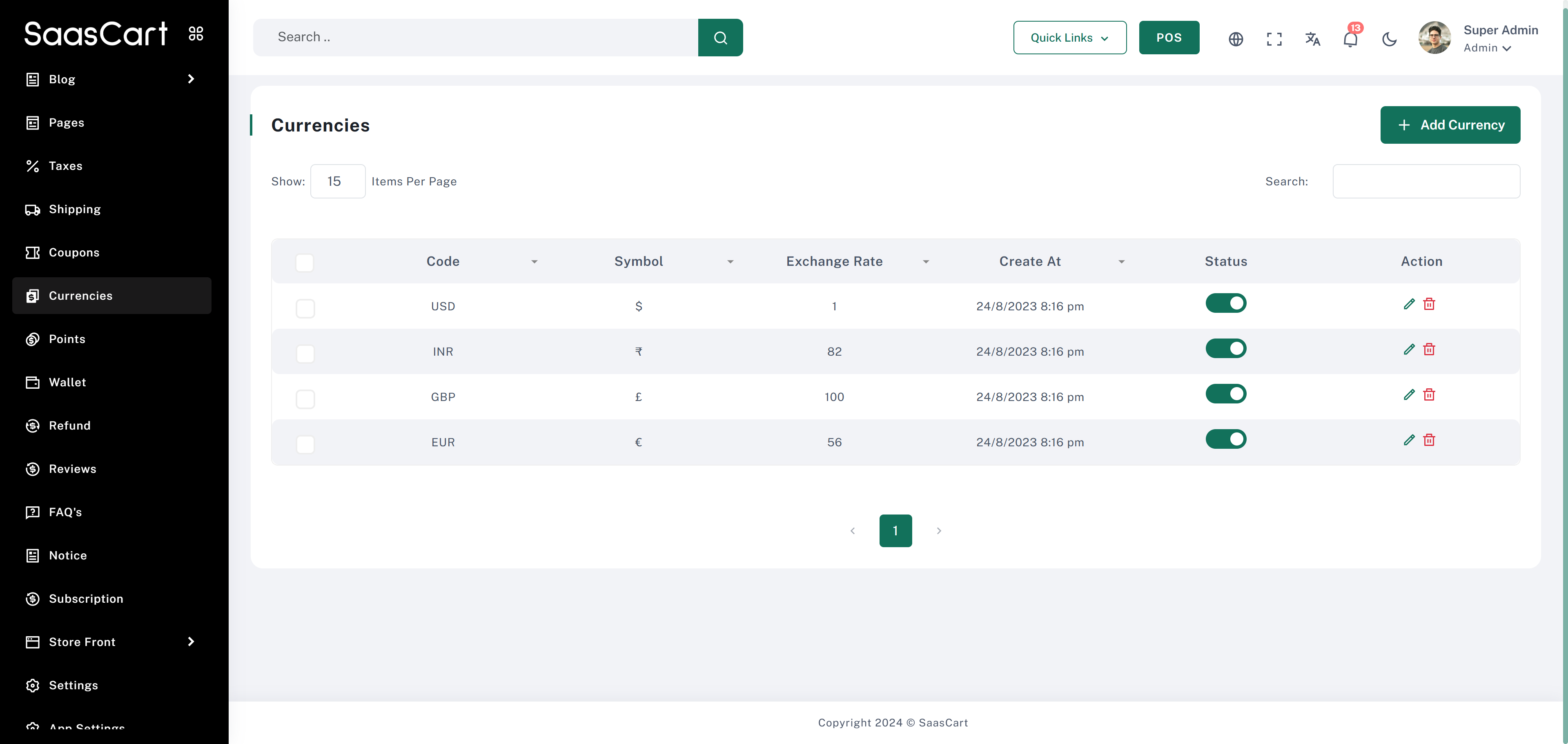Check the USD row checkbox

[305, 308]
